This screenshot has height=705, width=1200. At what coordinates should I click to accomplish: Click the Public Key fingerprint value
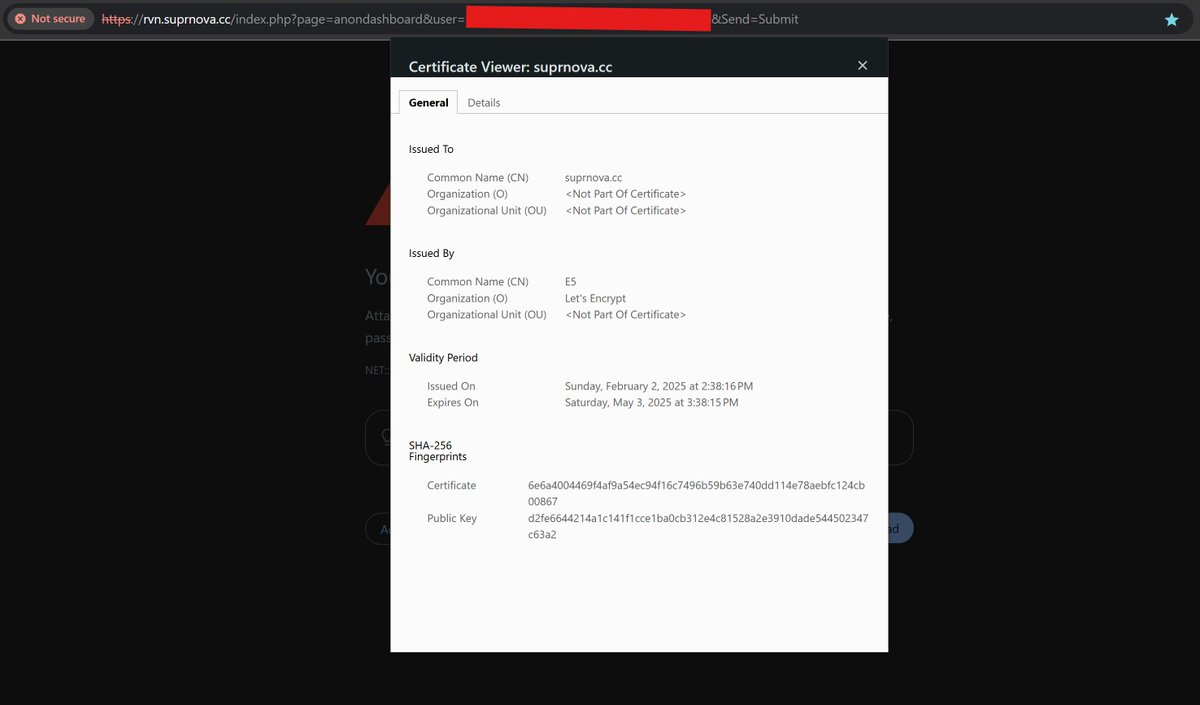[698, 526]
